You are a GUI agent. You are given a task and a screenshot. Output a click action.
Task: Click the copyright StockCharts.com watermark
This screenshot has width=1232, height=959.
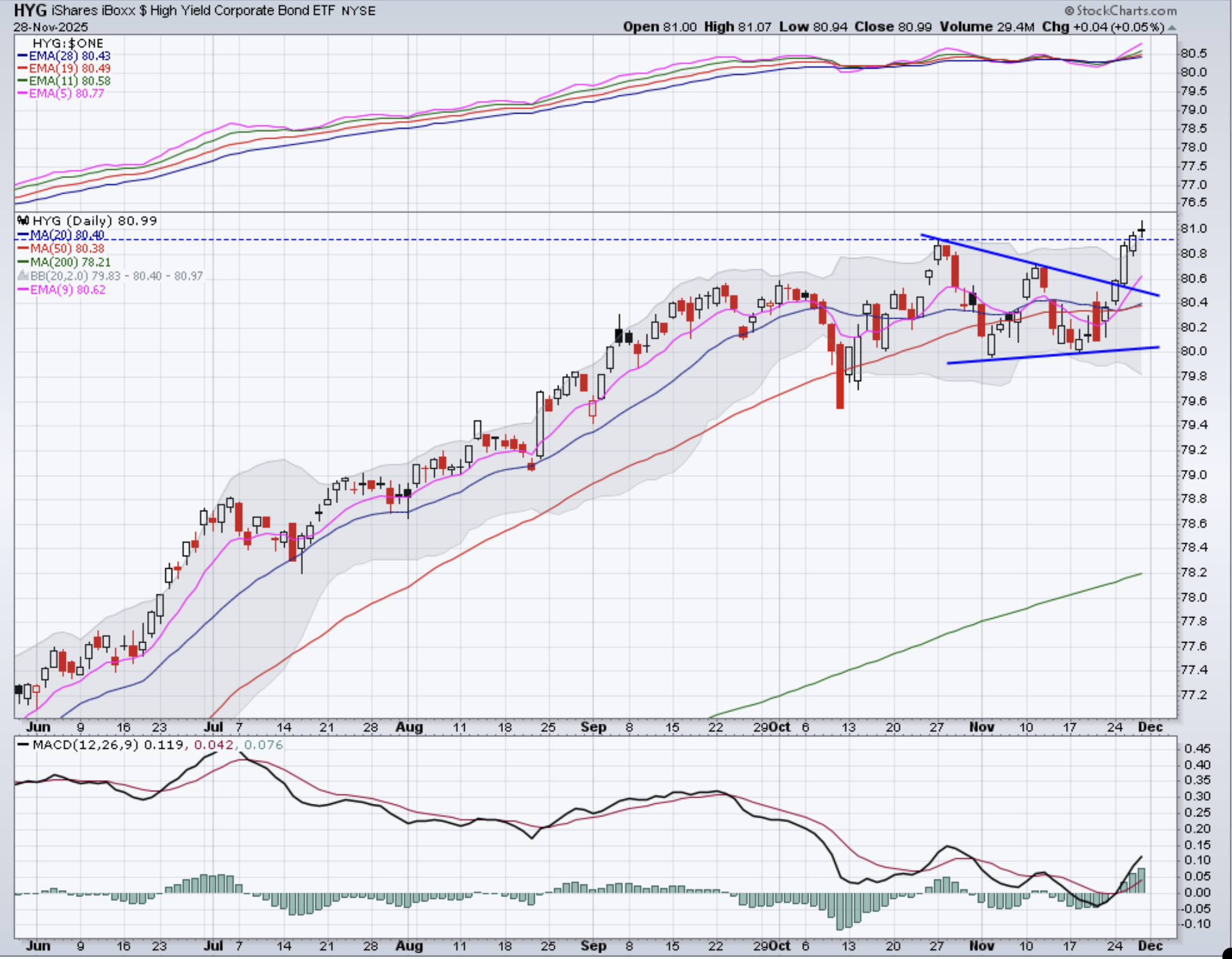click(1120, 10)
